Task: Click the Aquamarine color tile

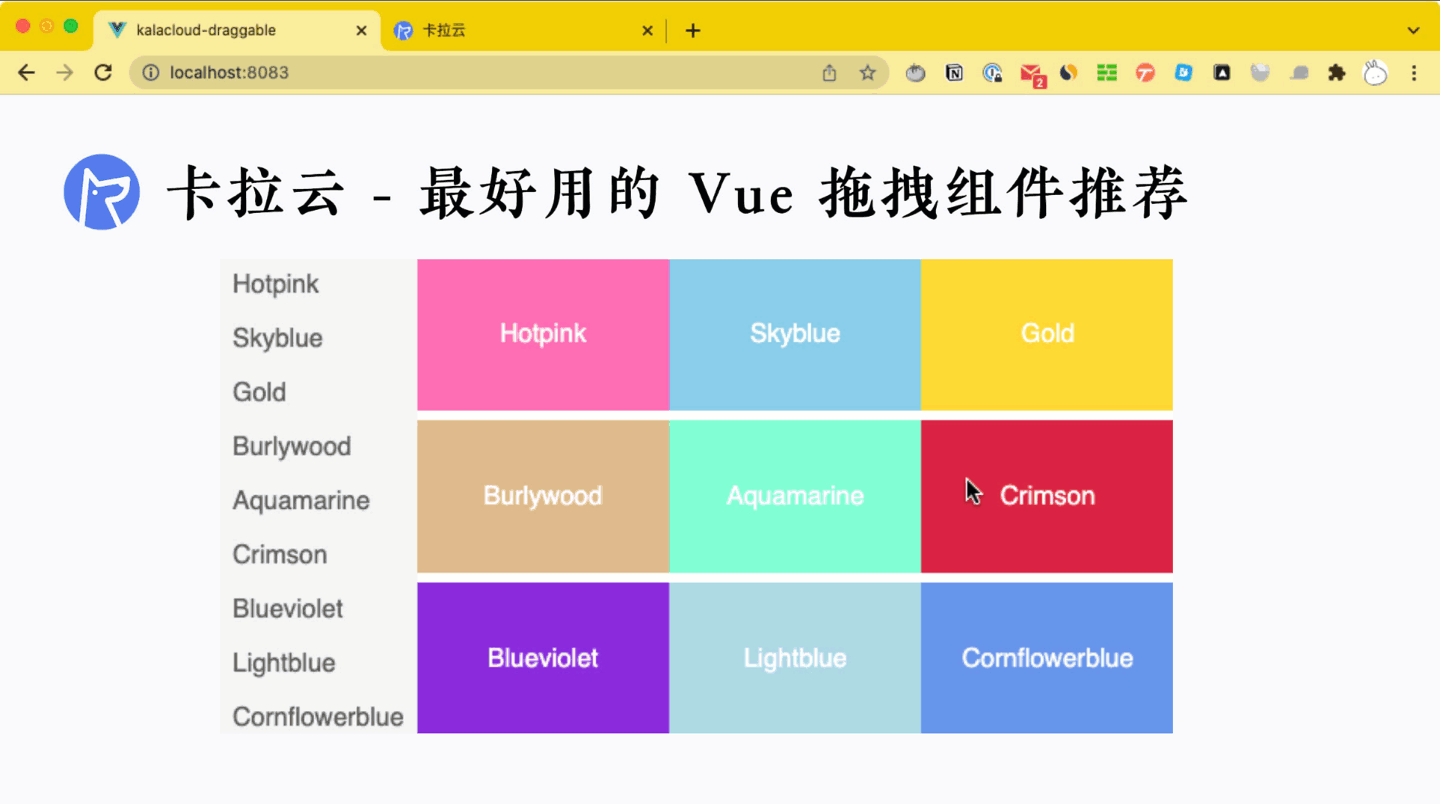Action: pos(795,496)
